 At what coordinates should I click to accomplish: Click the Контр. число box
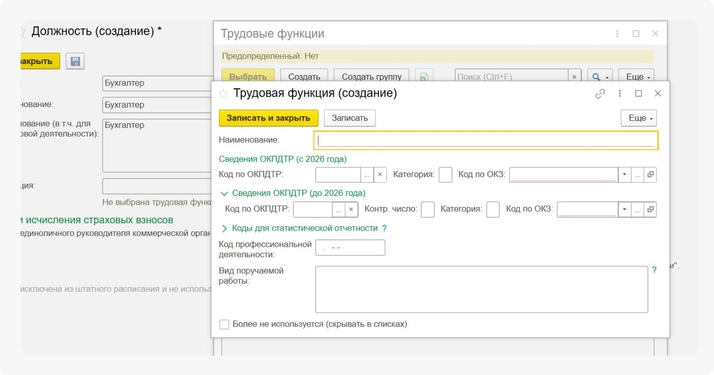pos(428,209)
